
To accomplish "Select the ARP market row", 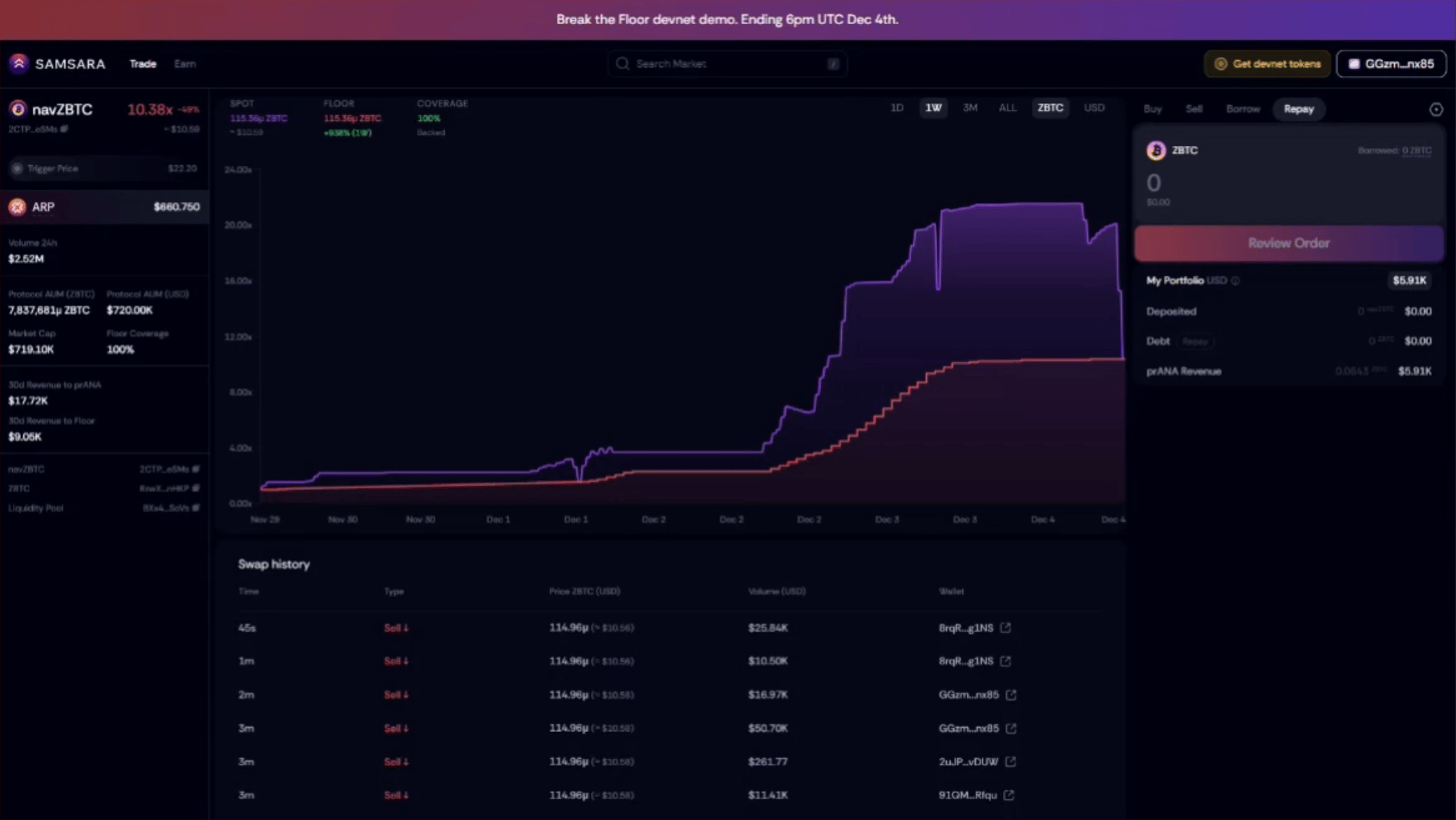I will pos(104,207).
